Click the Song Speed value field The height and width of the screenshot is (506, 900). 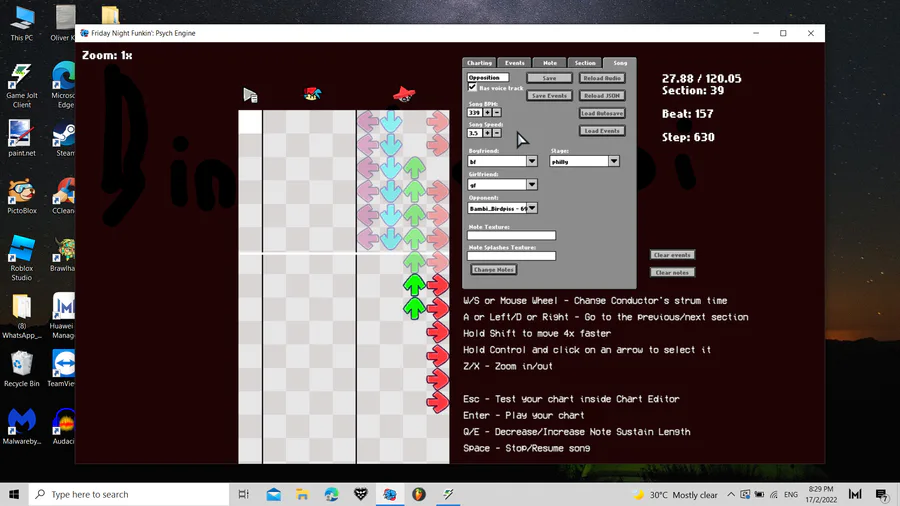475,133
